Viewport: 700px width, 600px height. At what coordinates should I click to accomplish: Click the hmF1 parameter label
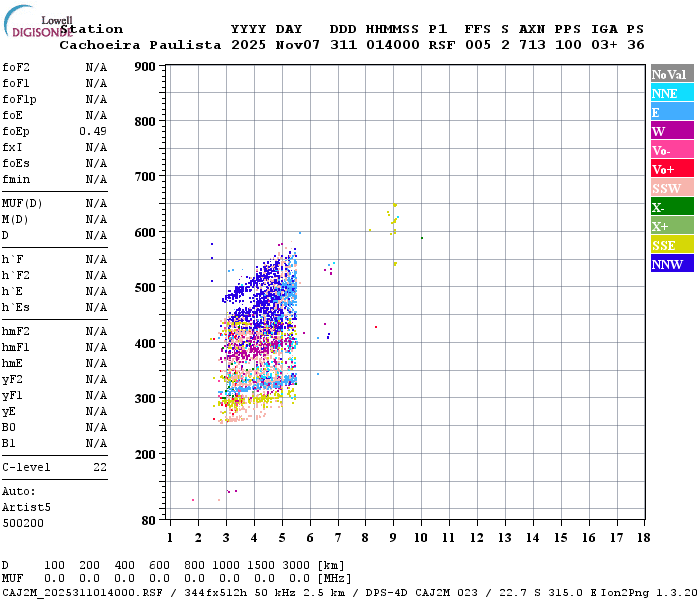click(16, 348)
